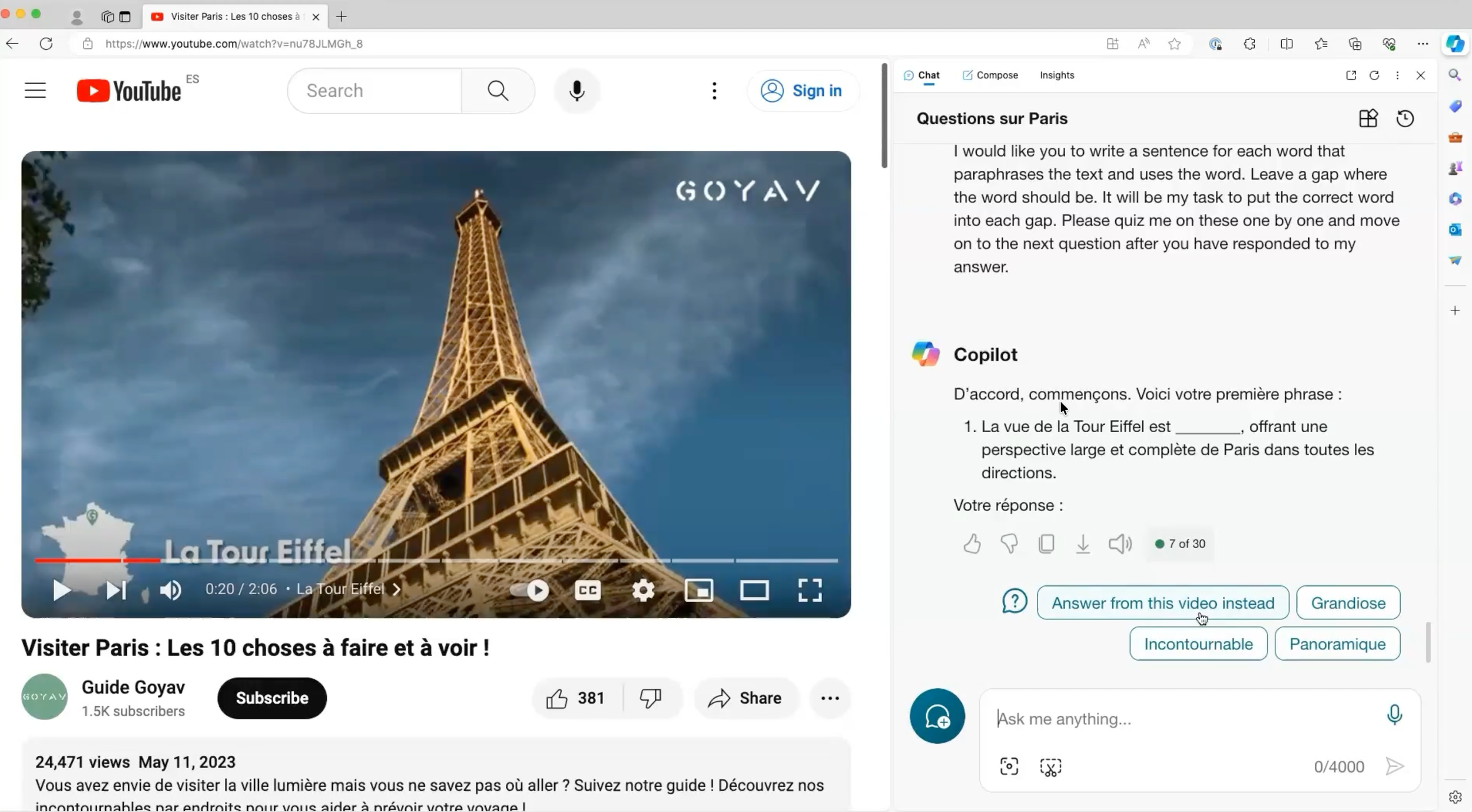Mute the video volume
The image size is (1472, 812).
click(171, 590)
